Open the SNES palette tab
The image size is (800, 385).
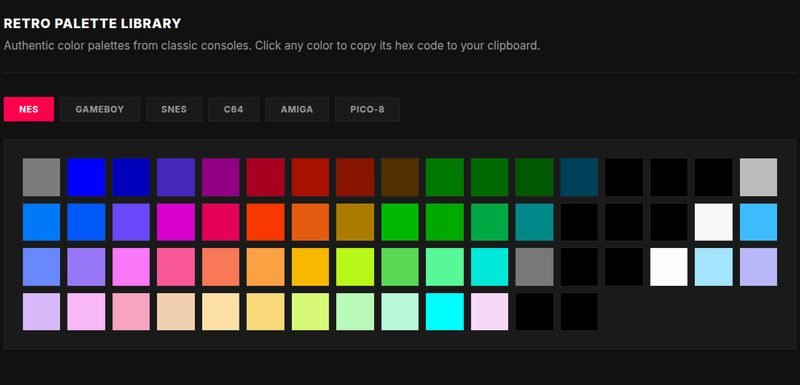[174, 109]
